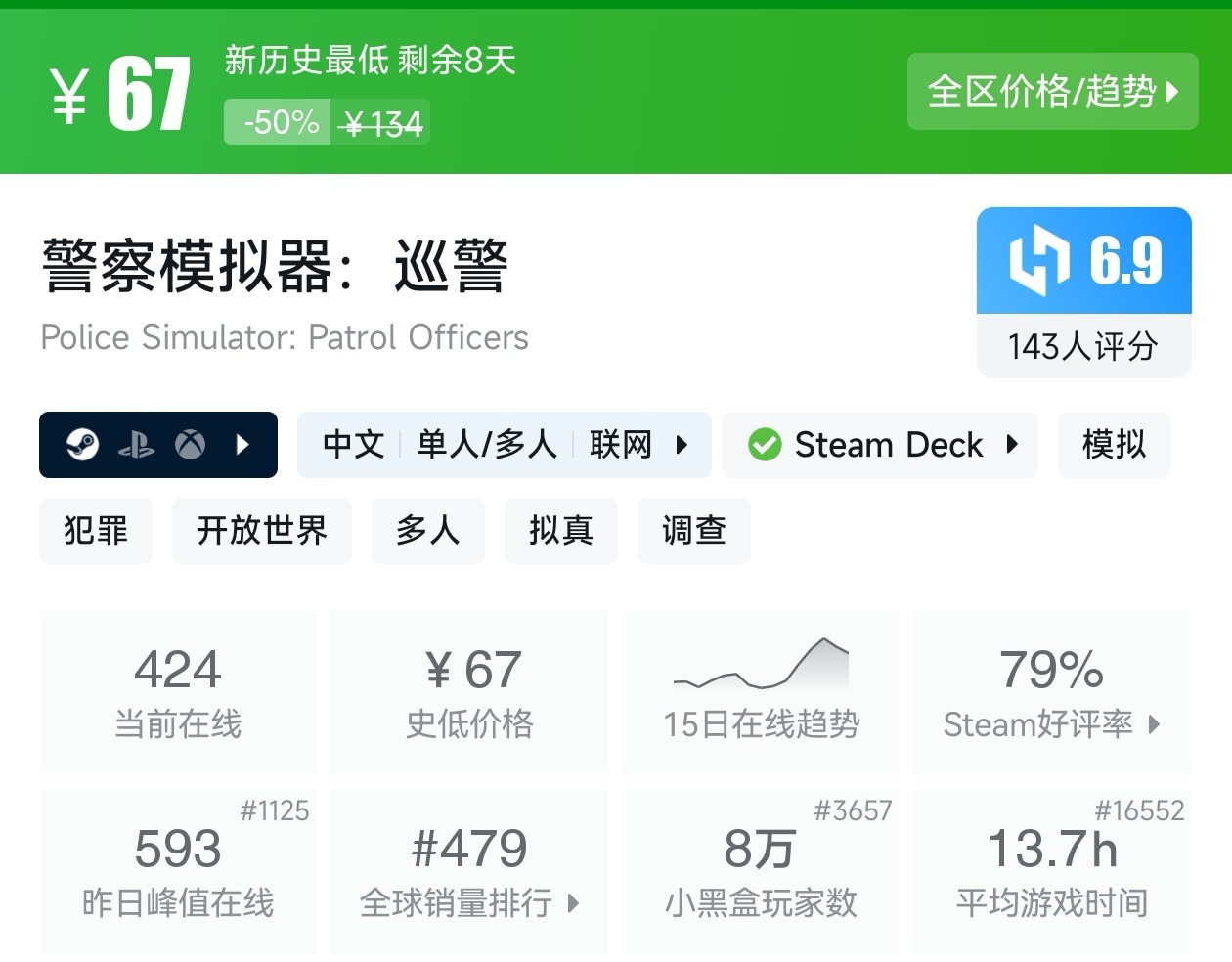Open the 15日在线趋势 trend chart
Viewport: 1232px width, 962px height.
pyautogui.click(x=761, y=692)
